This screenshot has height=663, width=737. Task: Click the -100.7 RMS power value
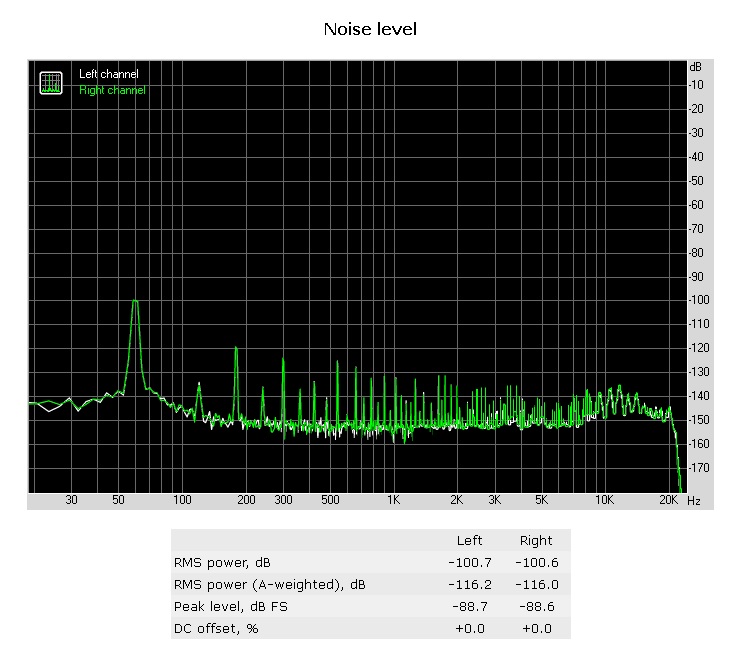point(470,562)
